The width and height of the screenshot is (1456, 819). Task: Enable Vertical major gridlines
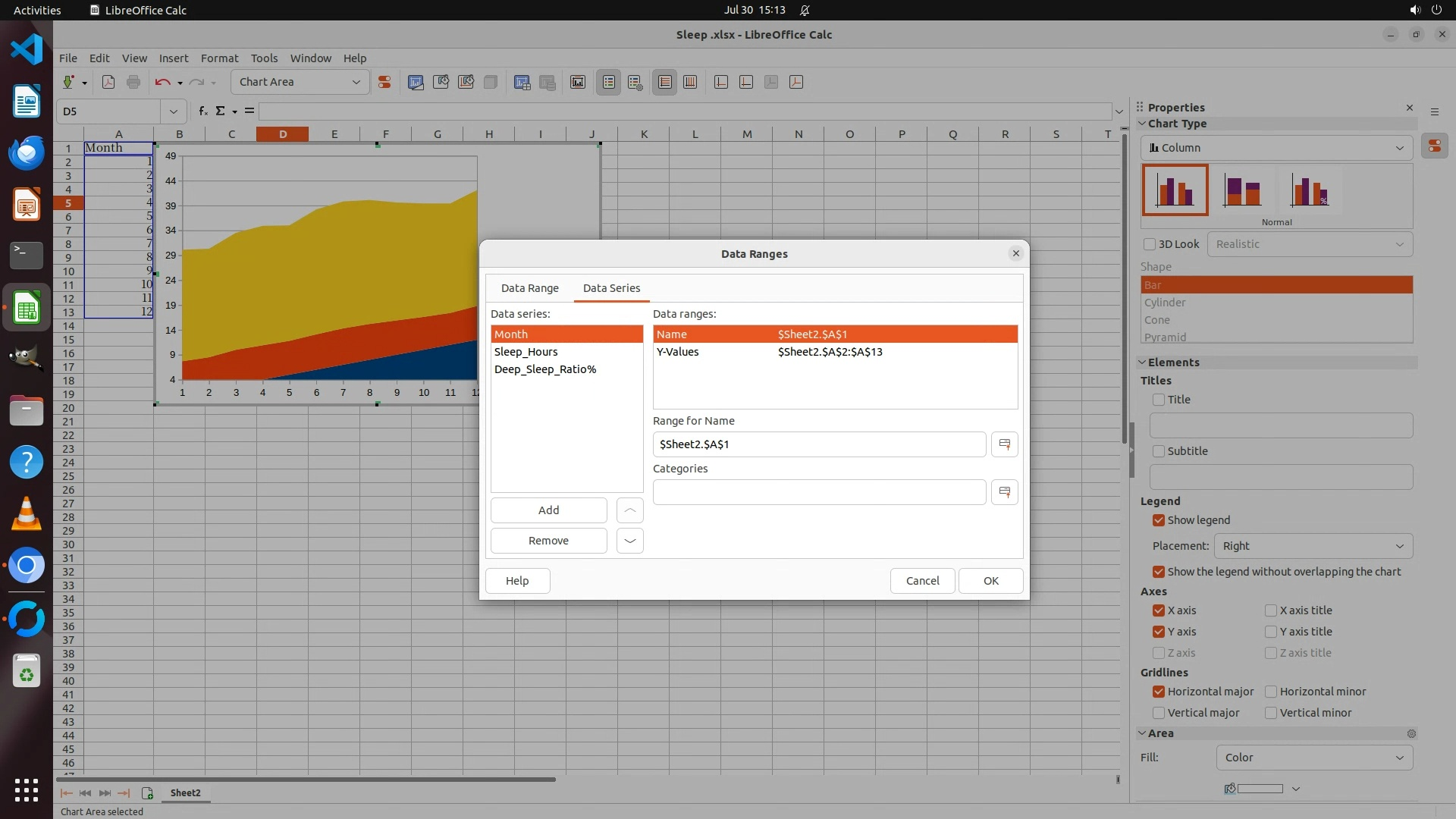tap(1158, 713)
